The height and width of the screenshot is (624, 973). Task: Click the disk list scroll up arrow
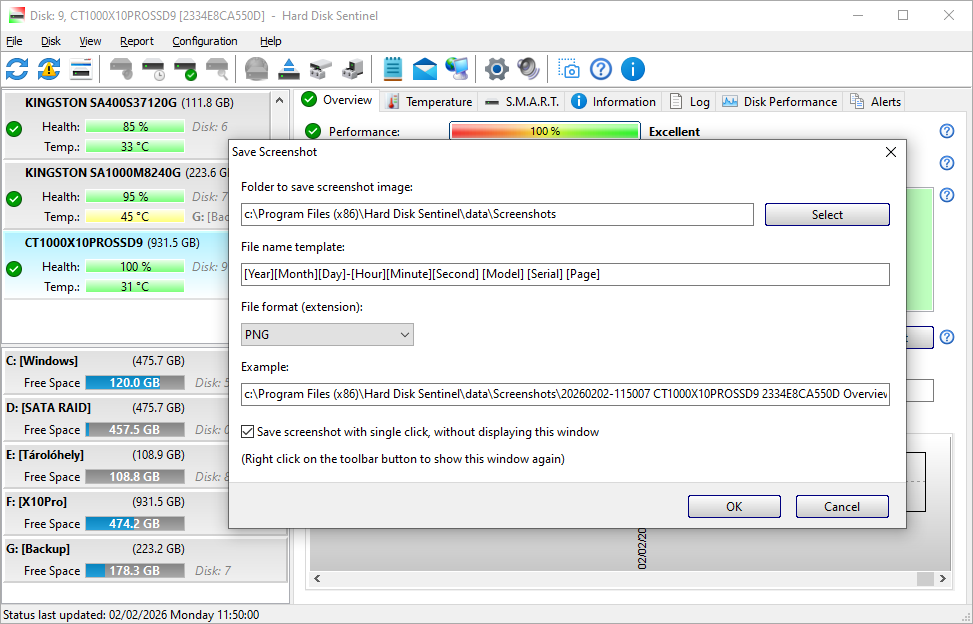pos(279,100)
